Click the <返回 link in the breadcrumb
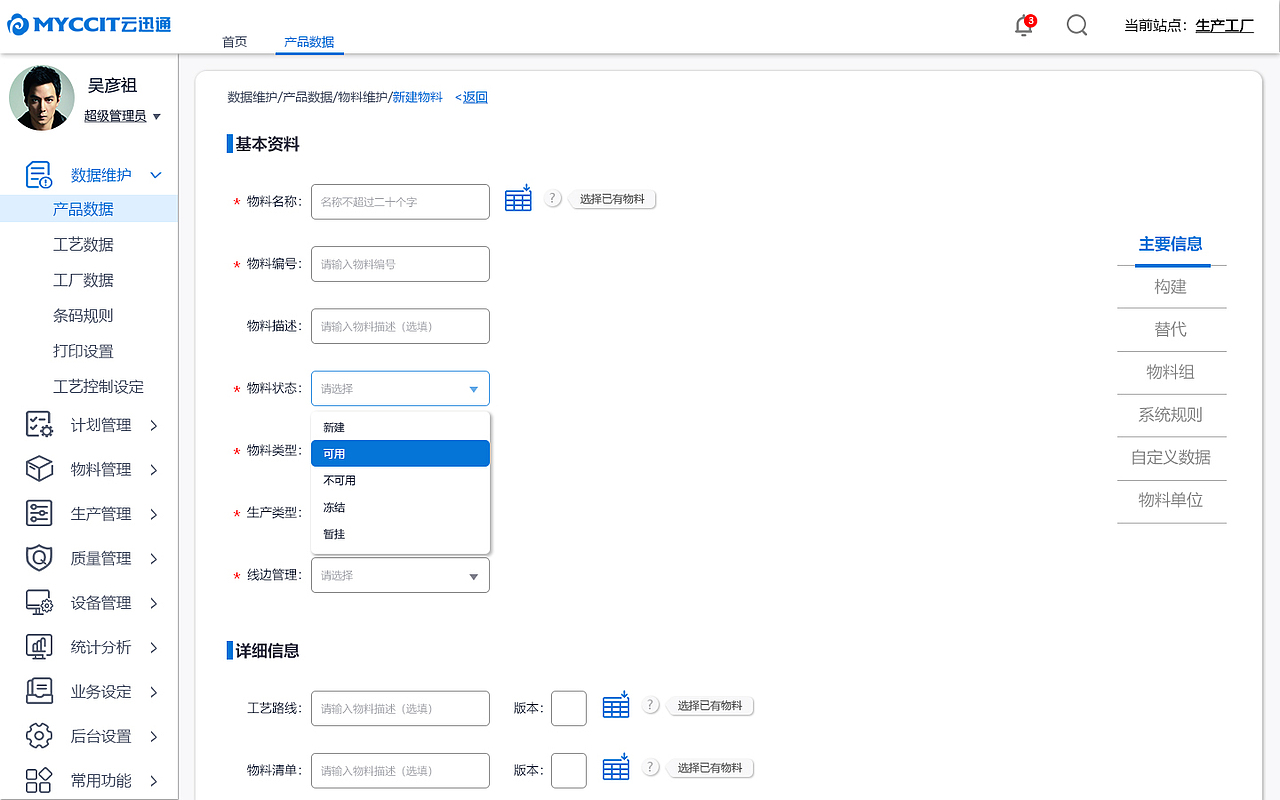This screenshot has width=1280, height=800. point(470,97)
